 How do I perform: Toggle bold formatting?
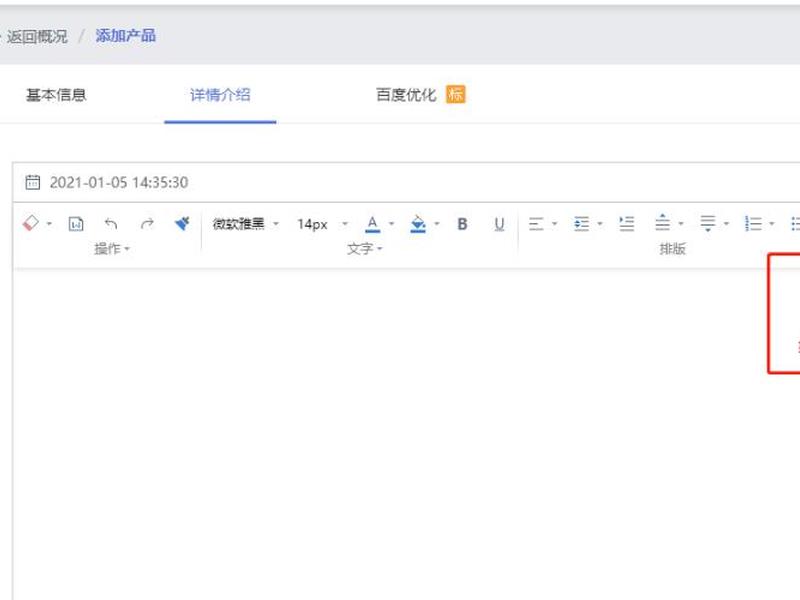pos(462,223)
